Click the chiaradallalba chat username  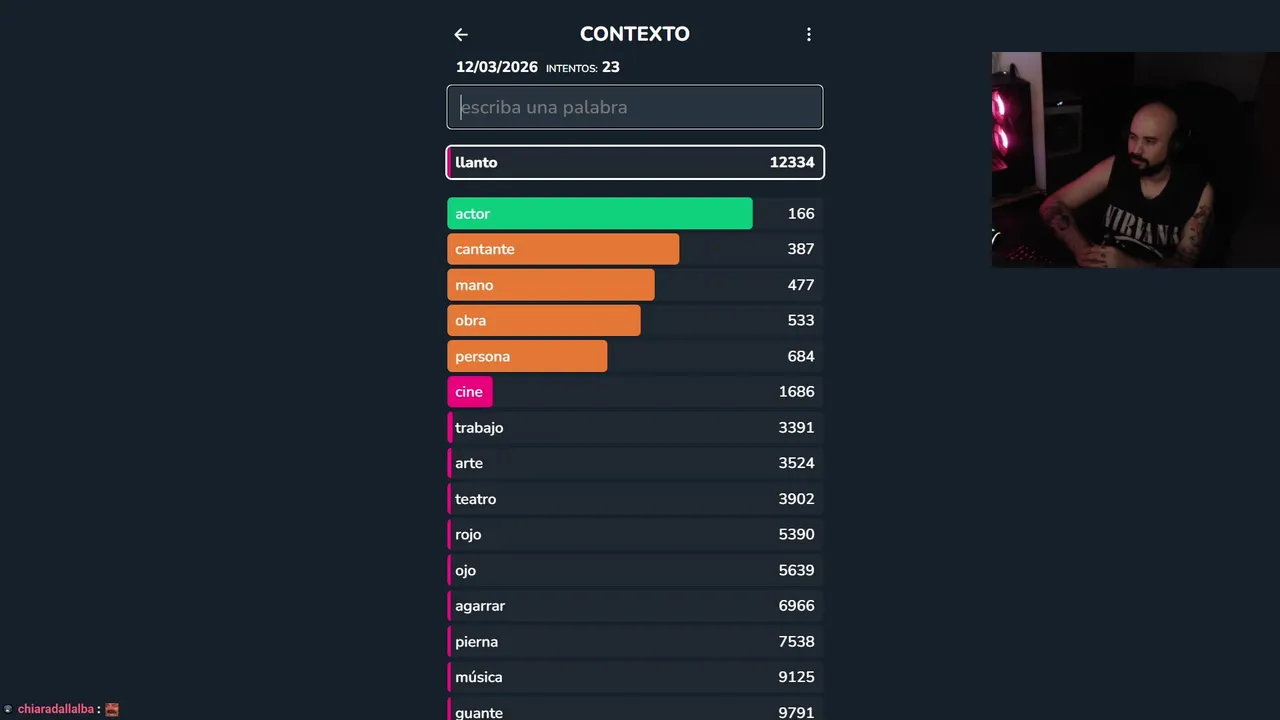[x=56, y=709]
